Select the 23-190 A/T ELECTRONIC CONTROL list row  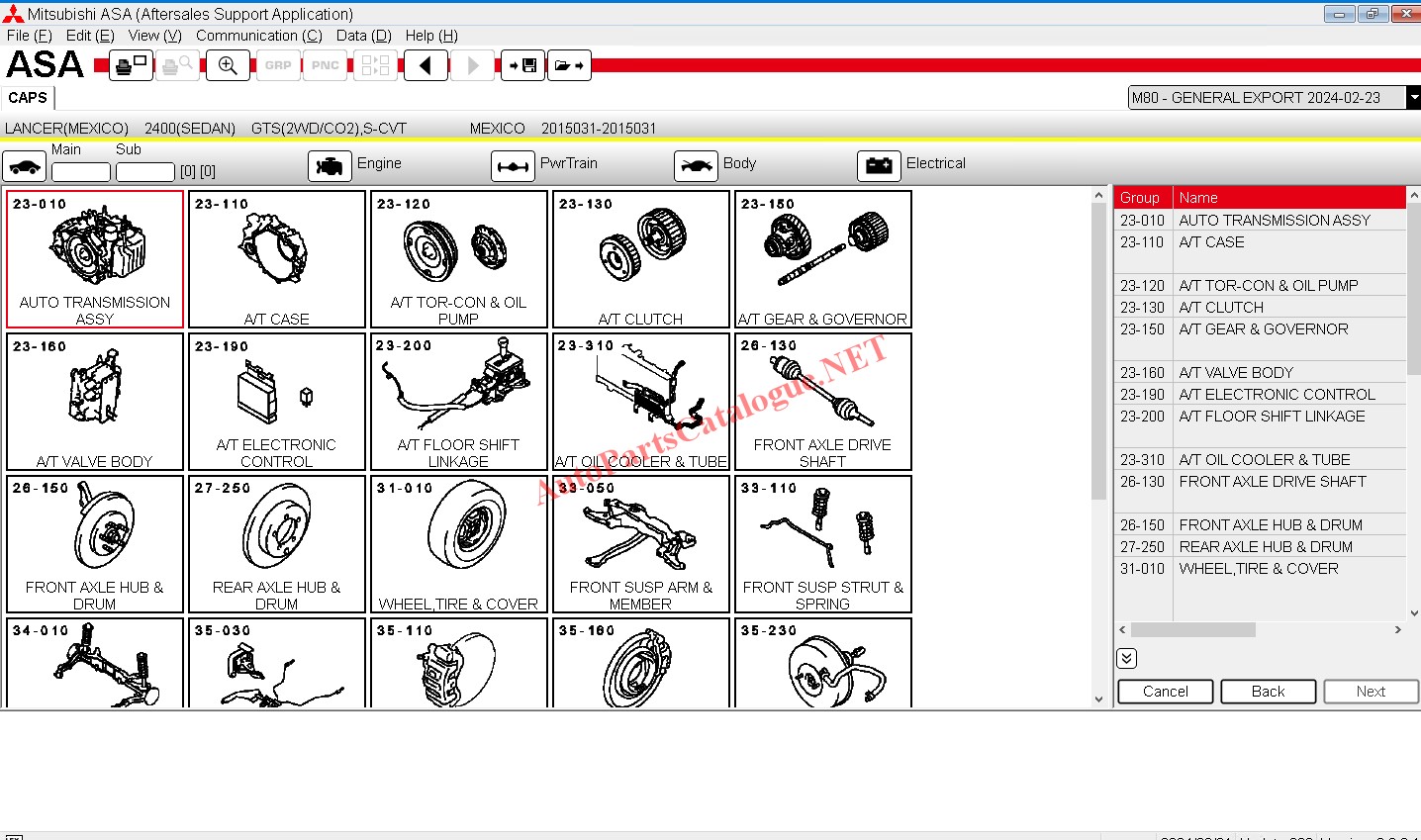1260,395
